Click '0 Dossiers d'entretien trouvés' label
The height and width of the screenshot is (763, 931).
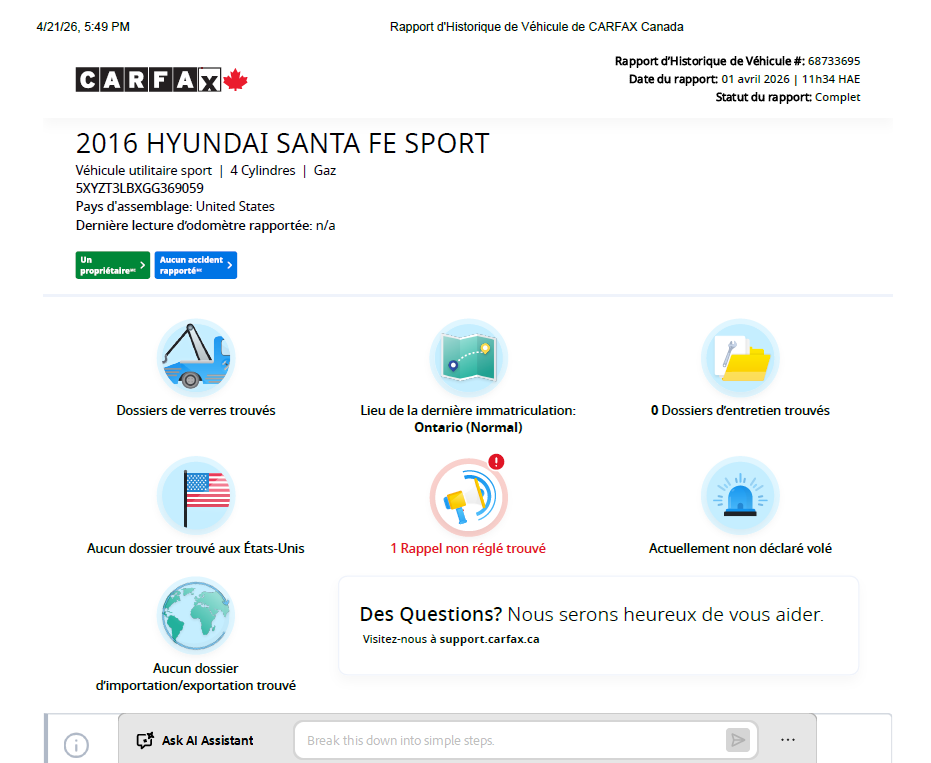[740, 411]
